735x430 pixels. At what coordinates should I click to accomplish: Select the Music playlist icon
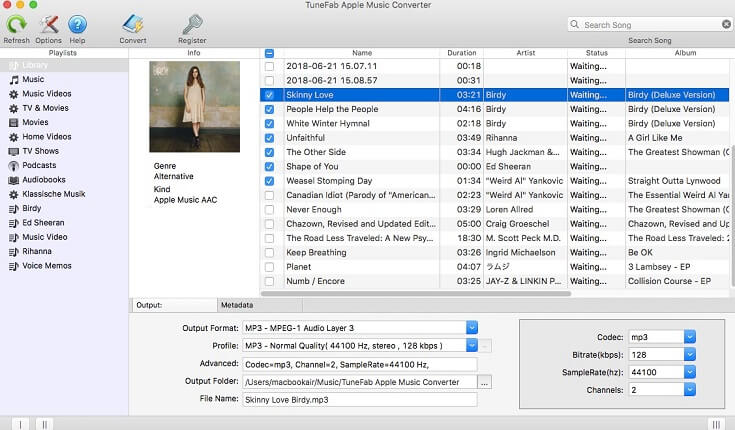[14, 80]
